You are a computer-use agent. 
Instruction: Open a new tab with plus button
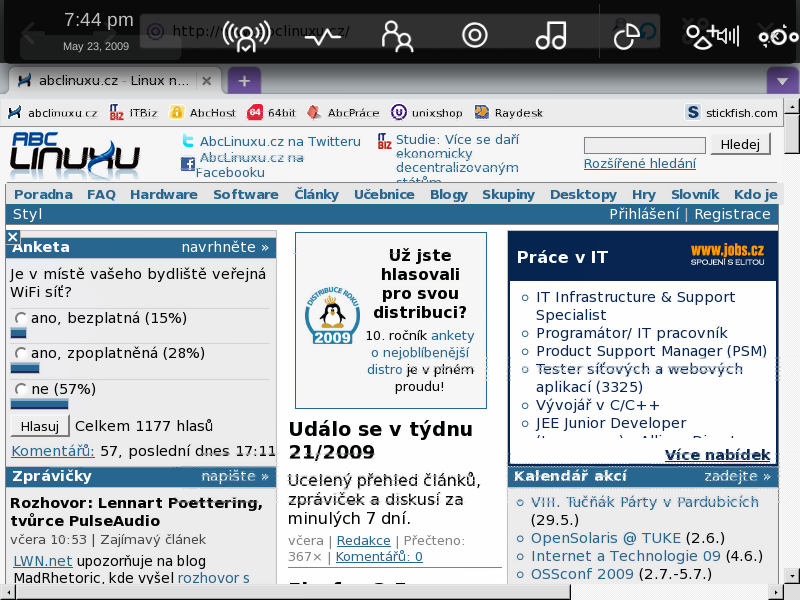244,81
